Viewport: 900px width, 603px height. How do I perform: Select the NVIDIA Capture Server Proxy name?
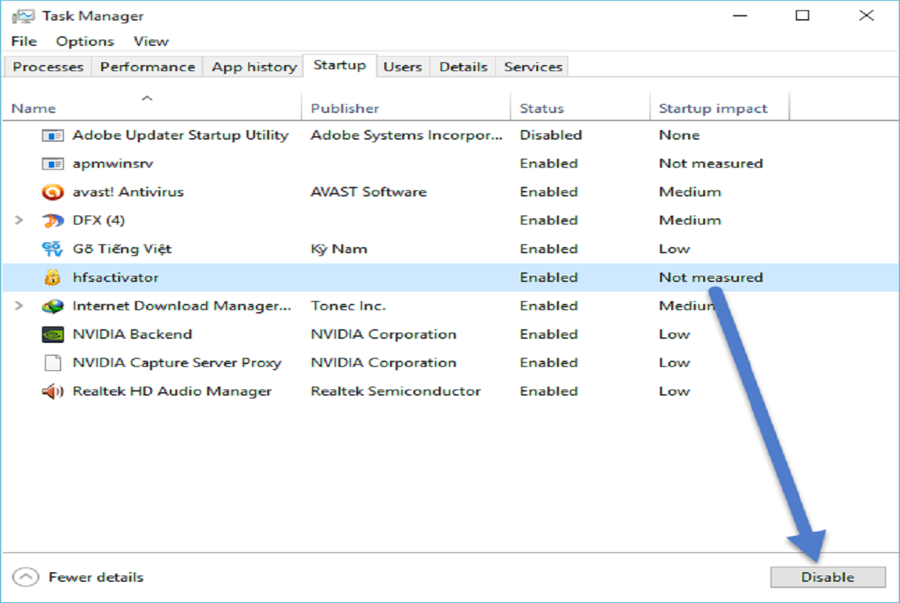click(x=177, y=363)
